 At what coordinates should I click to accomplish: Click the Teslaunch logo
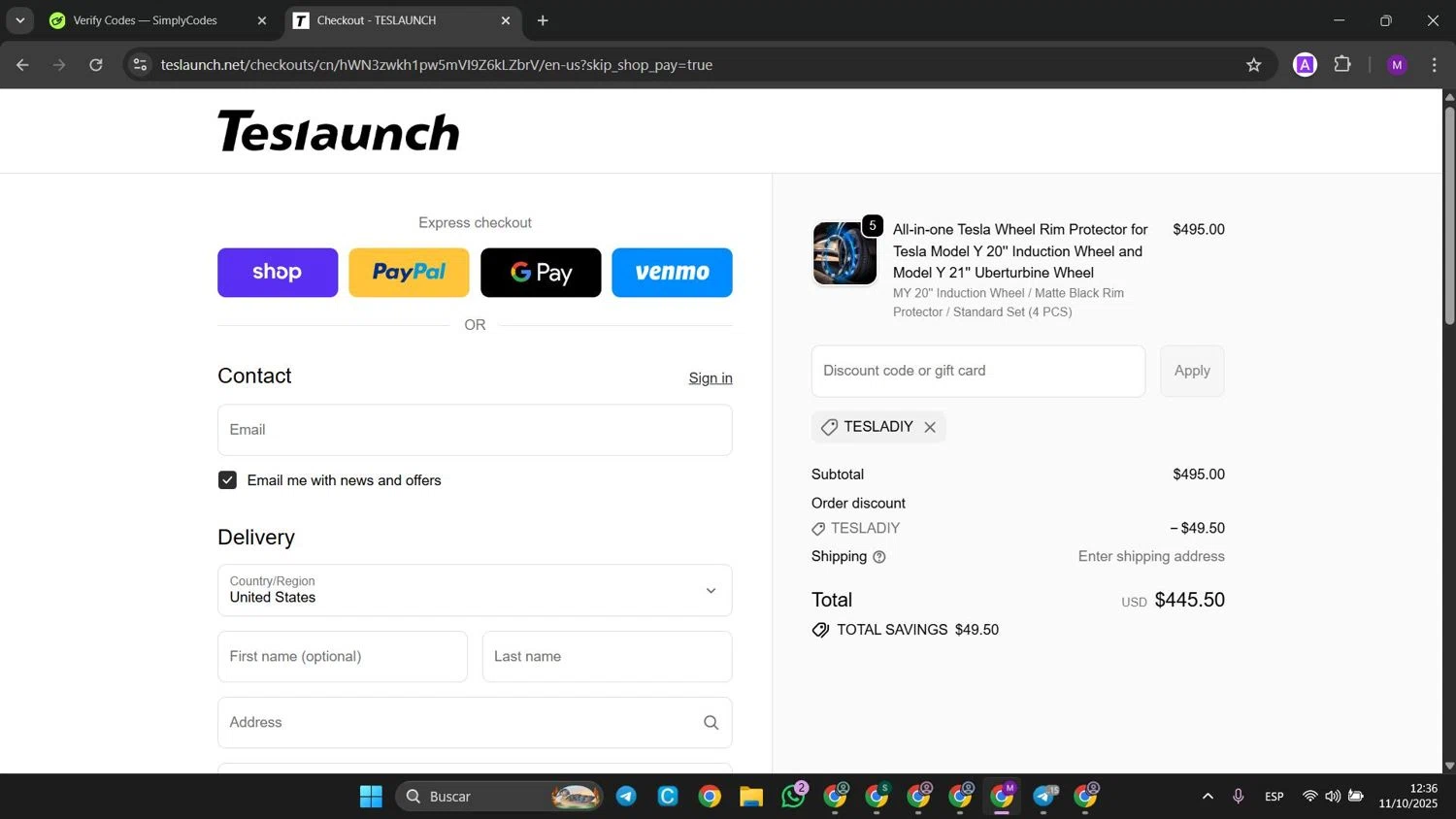pyautogui.click(x=338, y=131)
